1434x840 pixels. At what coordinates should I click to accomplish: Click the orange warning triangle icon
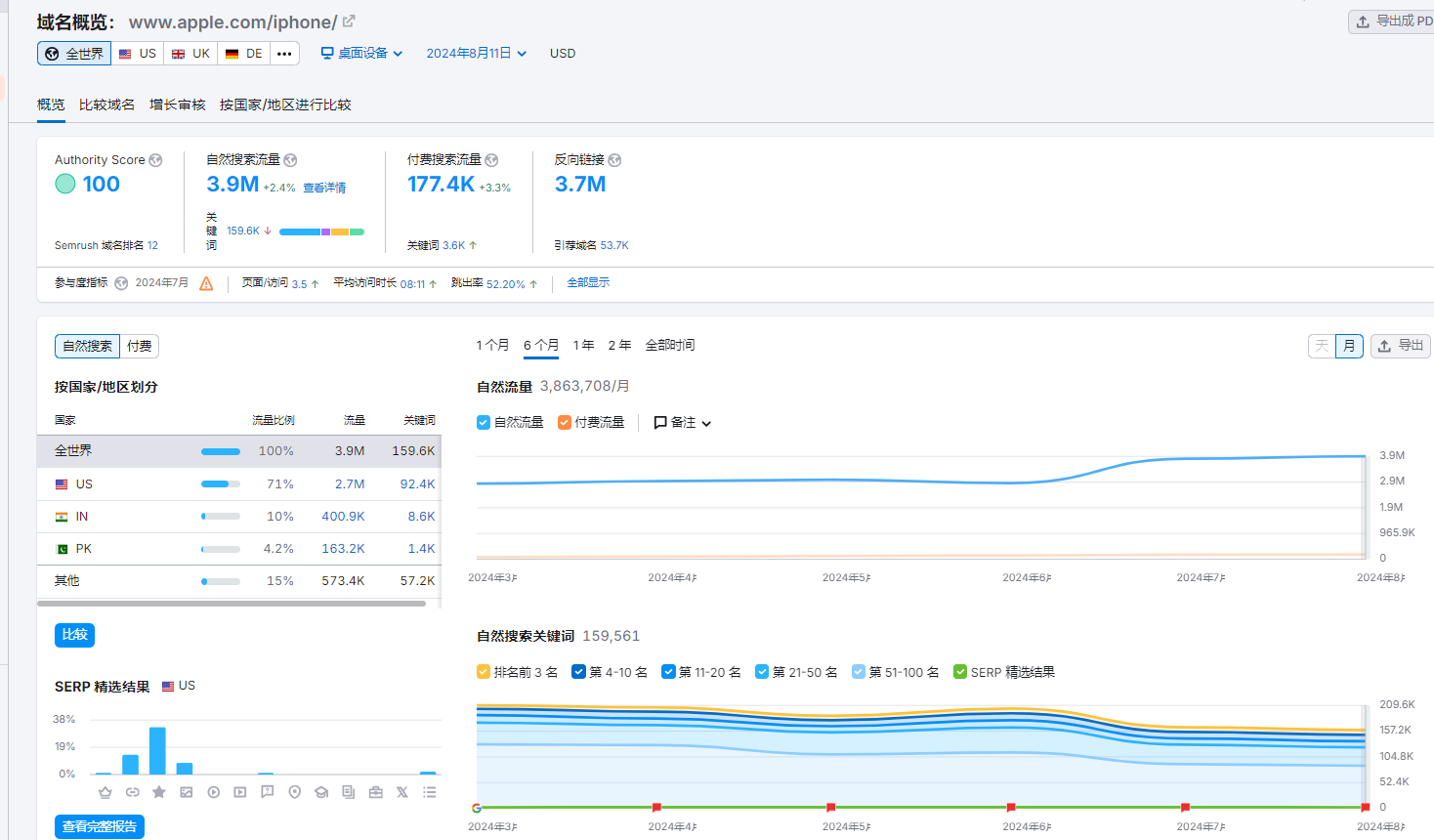(x=206, y=283)
